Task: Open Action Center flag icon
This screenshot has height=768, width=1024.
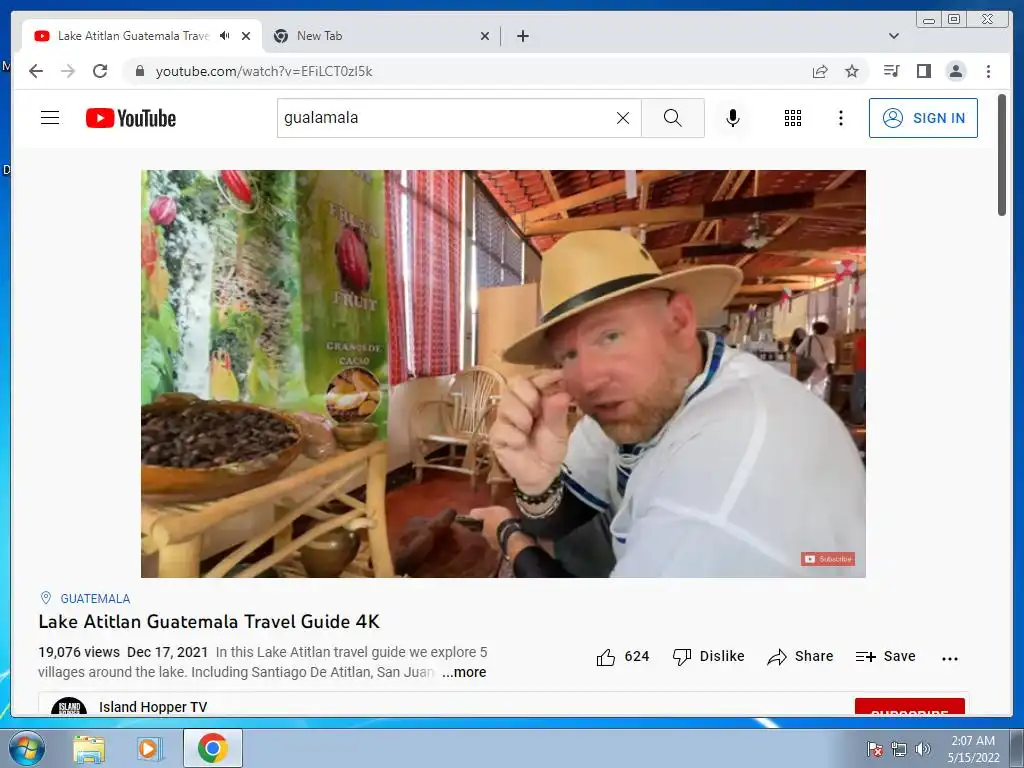Action: (874, 749)
